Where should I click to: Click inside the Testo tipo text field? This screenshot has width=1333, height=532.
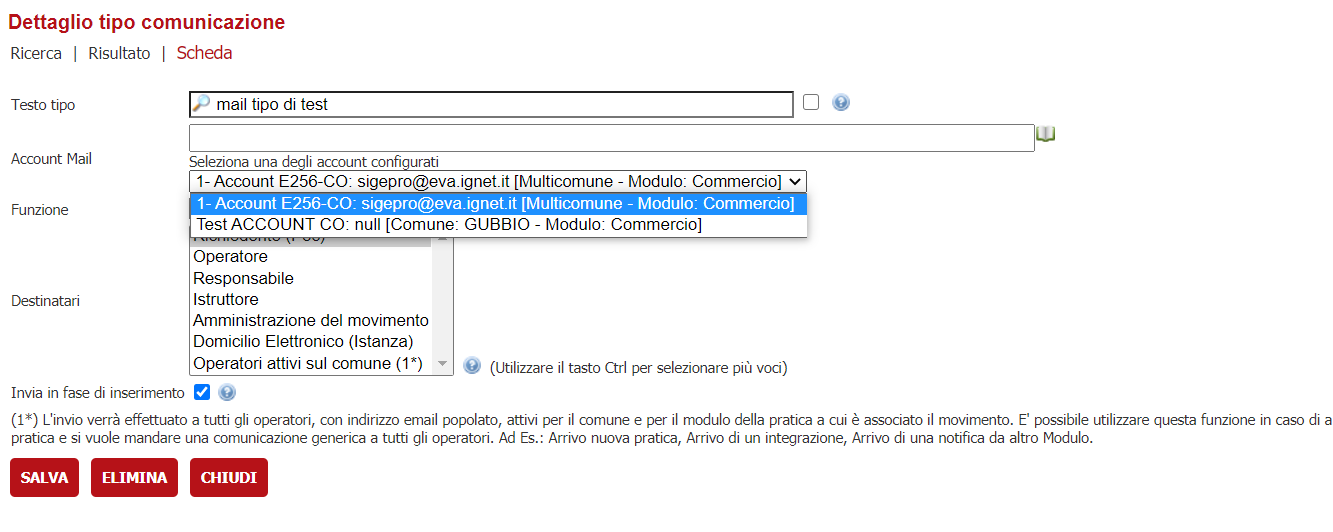click(x=500, y=104)
